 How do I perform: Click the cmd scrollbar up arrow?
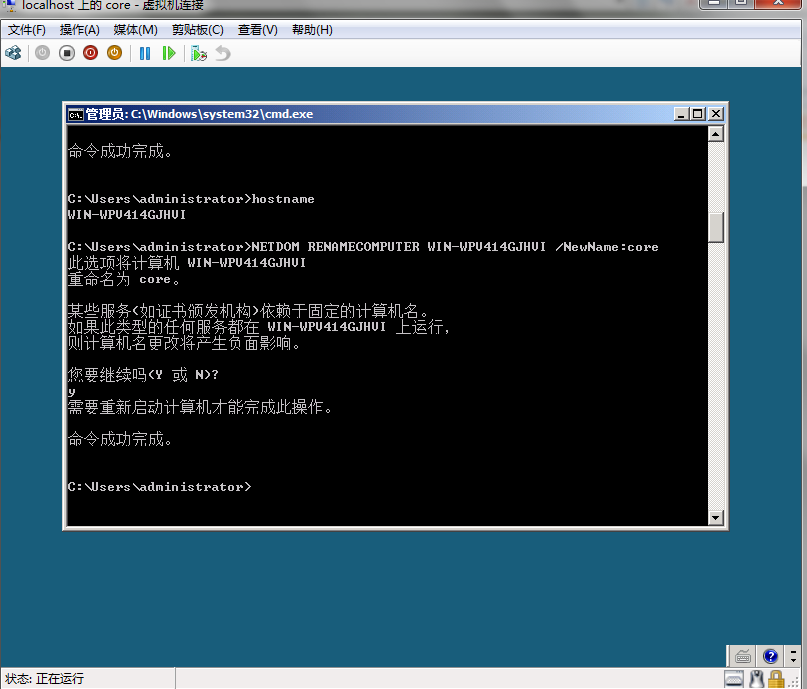point(715,134)
